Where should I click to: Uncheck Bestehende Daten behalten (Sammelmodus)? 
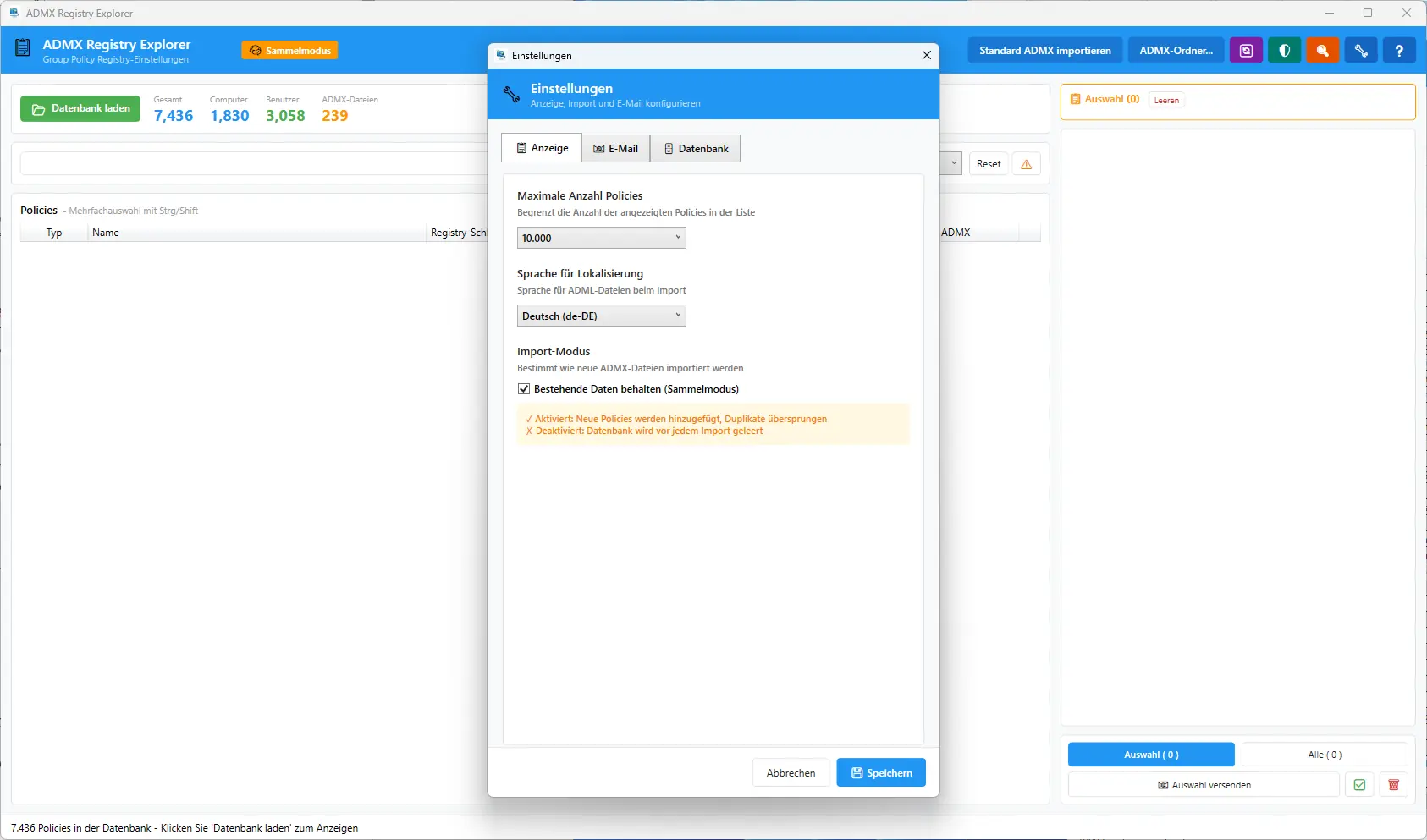524,389
